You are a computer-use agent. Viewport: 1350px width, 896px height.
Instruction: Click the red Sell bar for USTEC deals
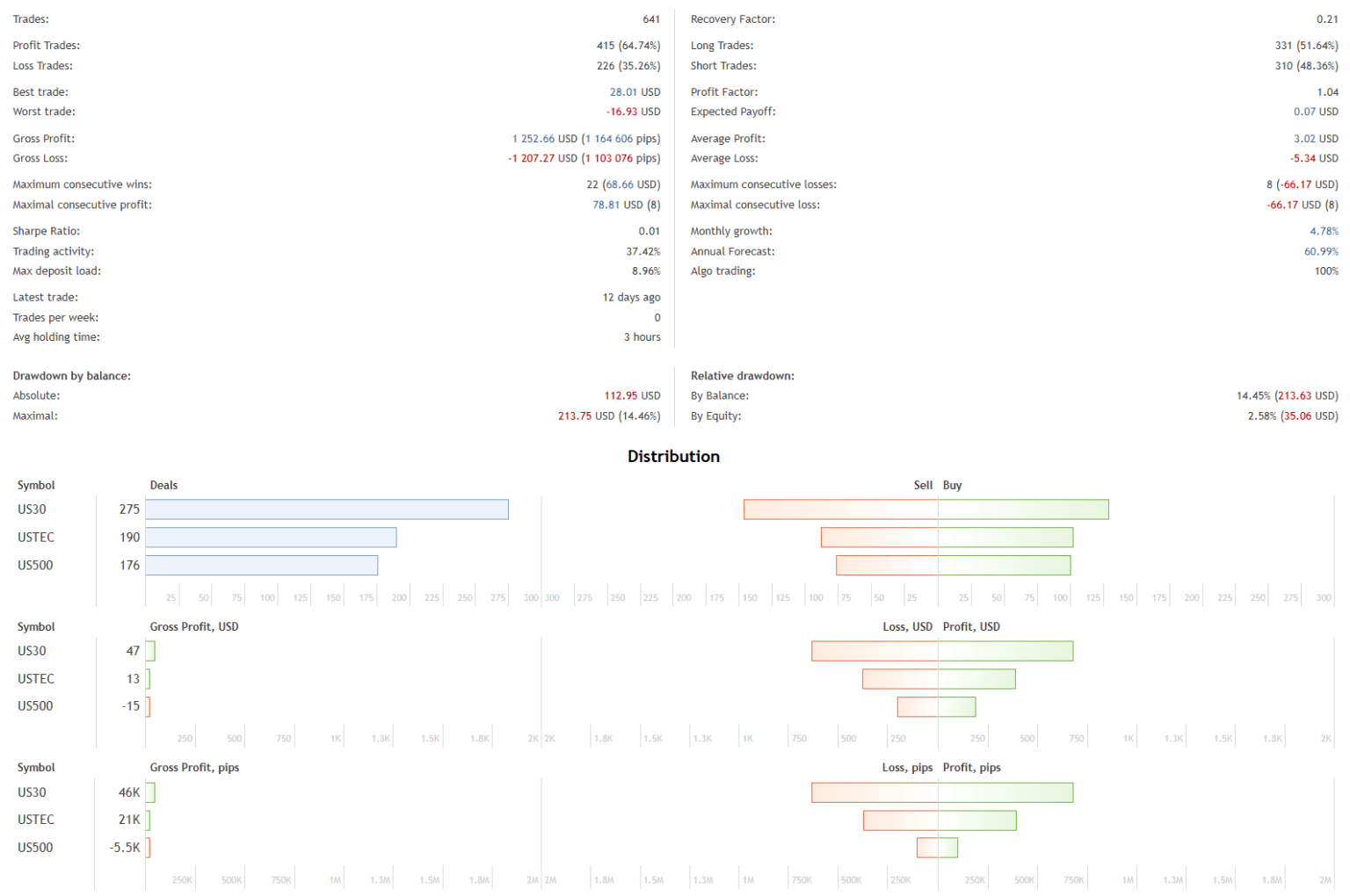(x=879, y=538)
